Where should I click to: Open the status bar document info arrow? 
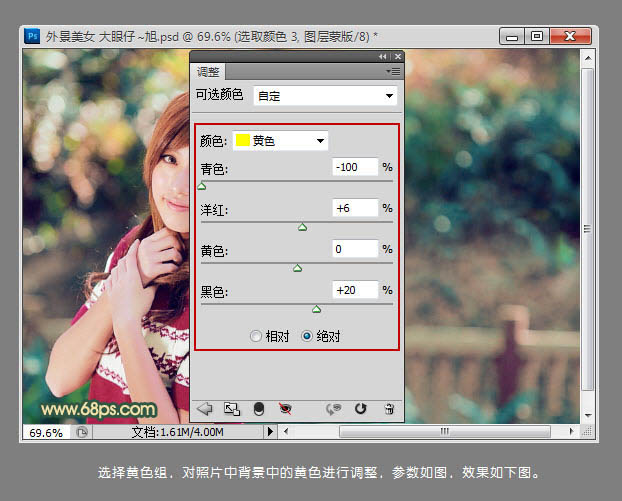pyautogui.click(x=268, y=433)
